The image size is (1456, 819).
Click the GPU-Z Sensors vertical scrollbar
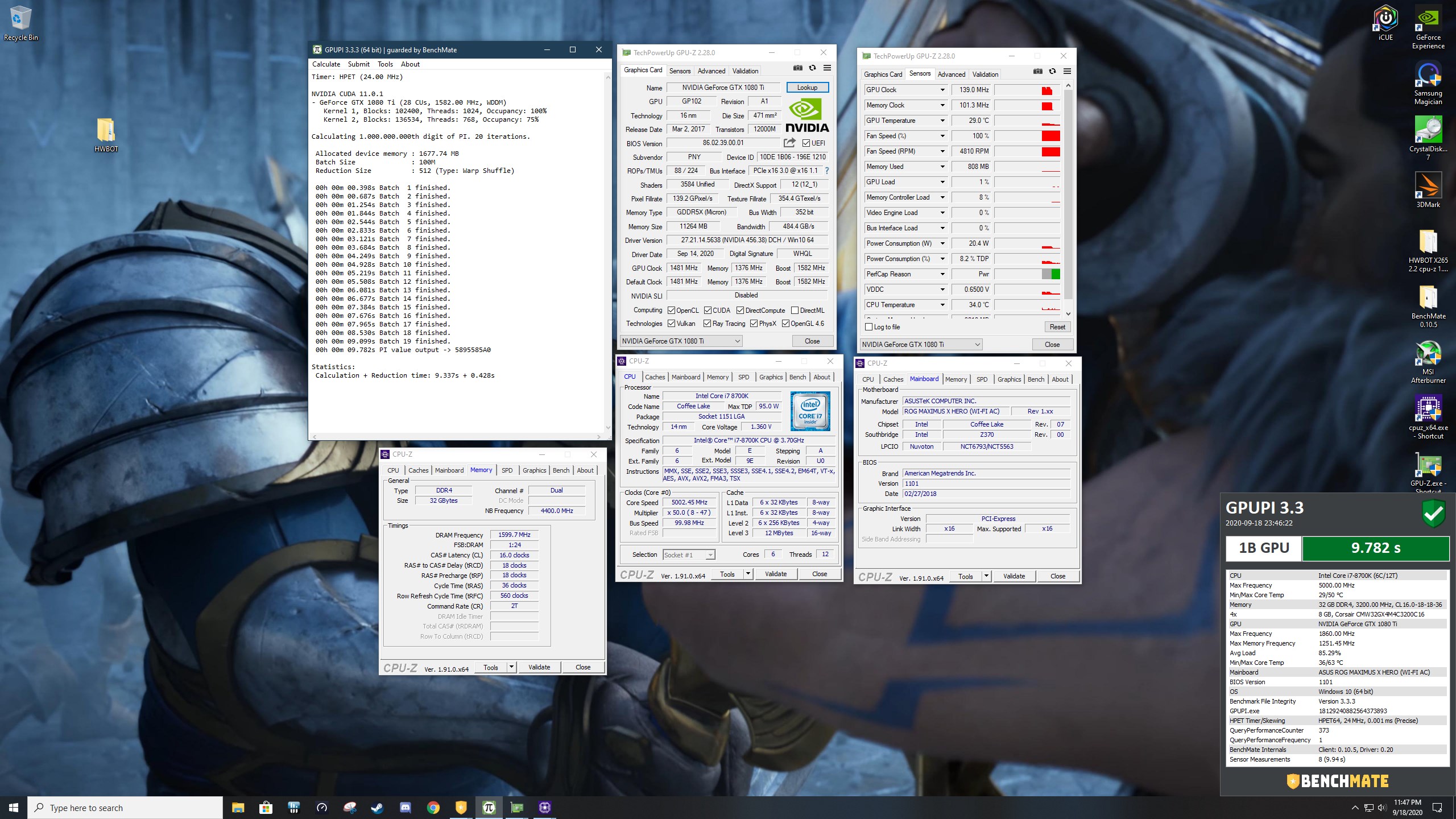click(x=1068, y=199)
